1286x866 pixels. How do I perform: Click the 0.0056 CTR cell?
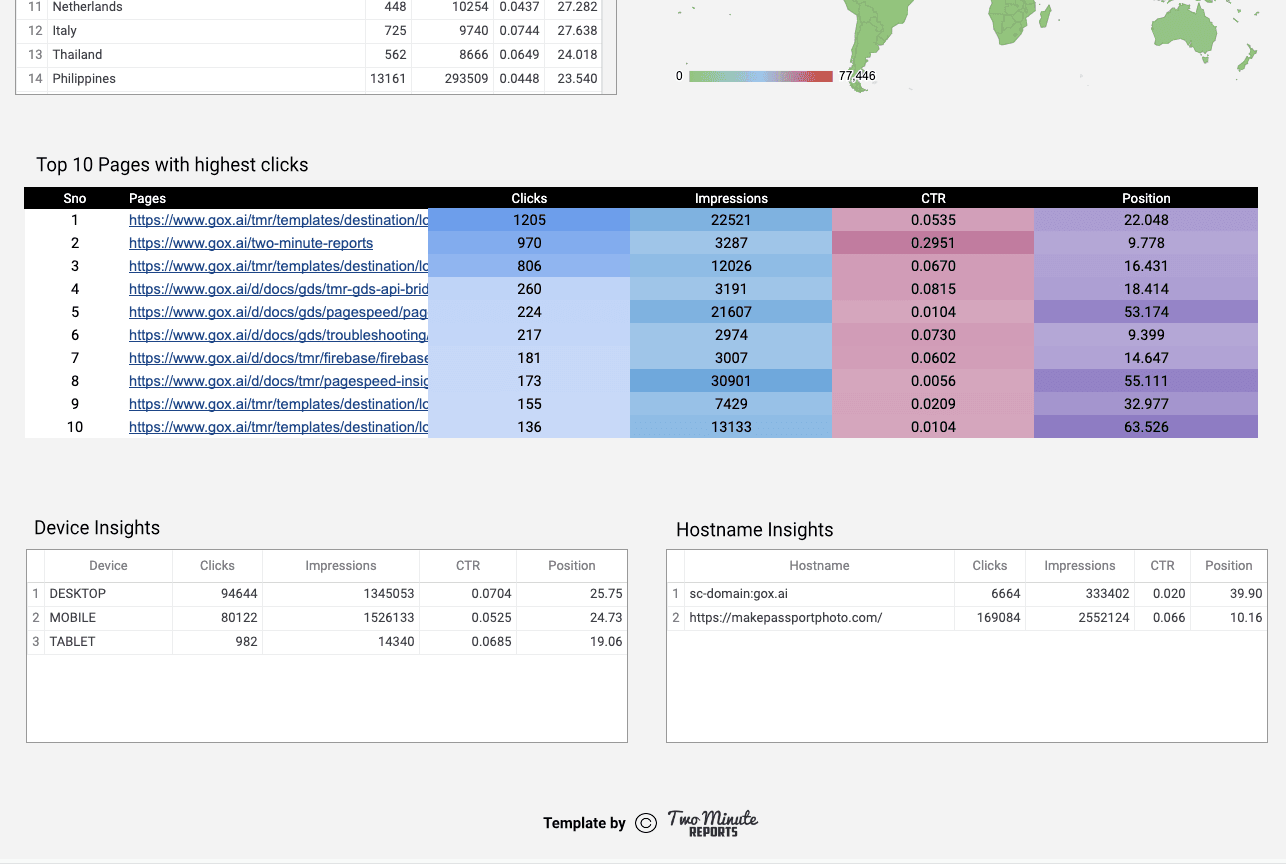click(933, 381)
